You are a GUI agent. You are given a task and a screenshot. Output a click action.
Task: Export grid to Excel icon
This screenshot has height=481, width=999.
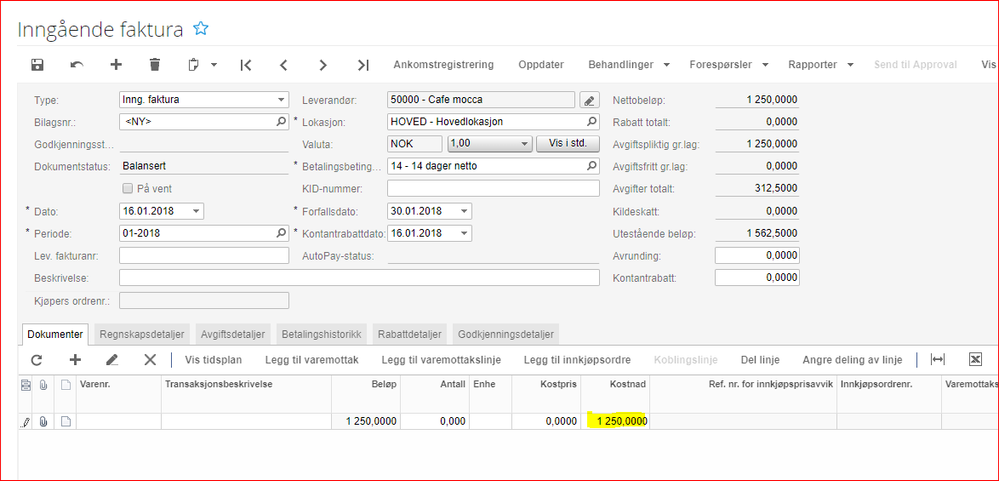tap(975, 360)
